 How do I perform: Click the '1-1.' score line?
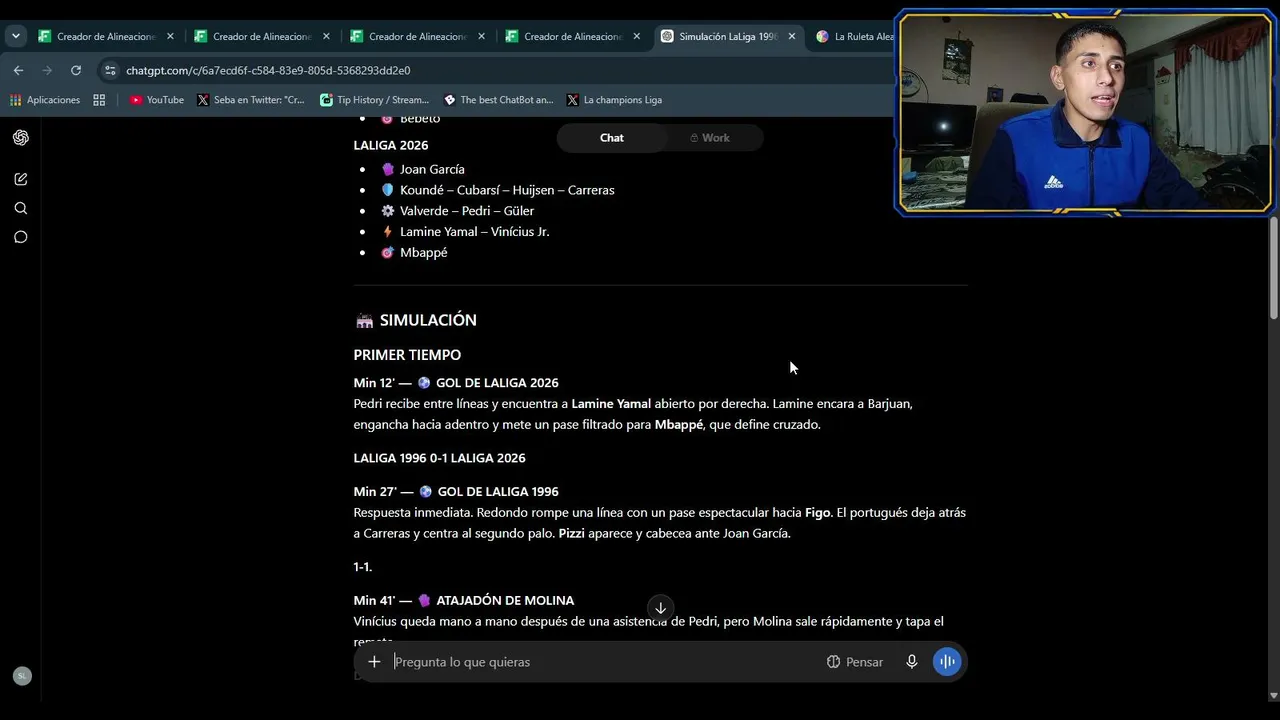pyautogui.click(x=363, y=567)
